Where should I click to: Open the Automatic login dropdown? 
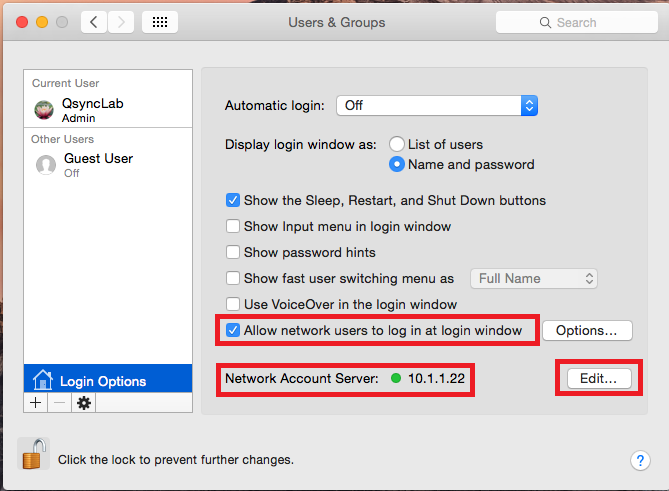(437, 105)
